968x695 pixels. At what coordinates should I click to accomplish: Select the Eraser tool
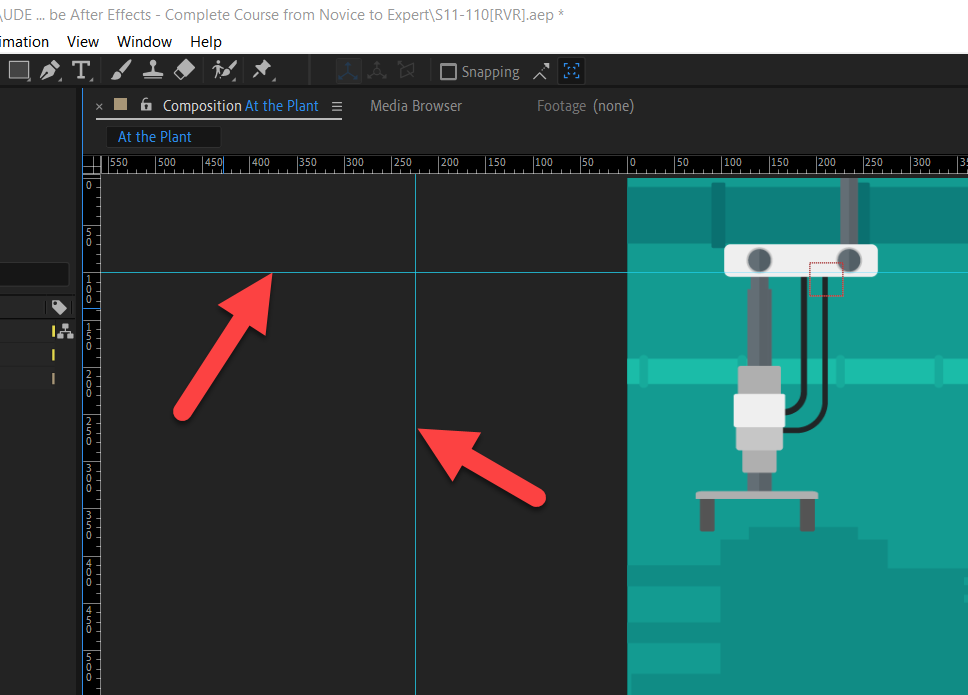186,70
